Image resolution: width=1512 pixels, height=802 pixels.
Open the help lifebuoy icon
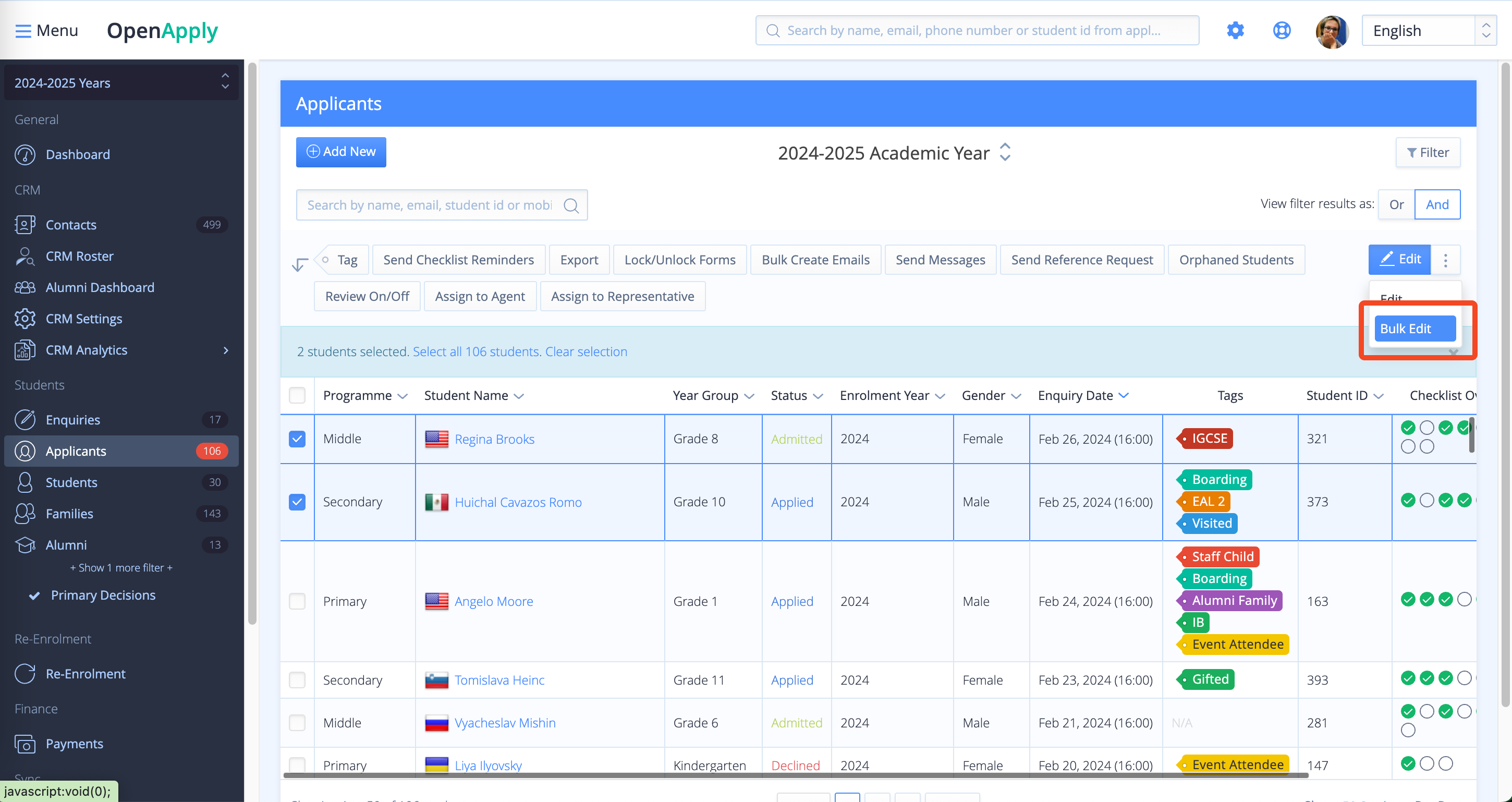(x=1282, y=31)
